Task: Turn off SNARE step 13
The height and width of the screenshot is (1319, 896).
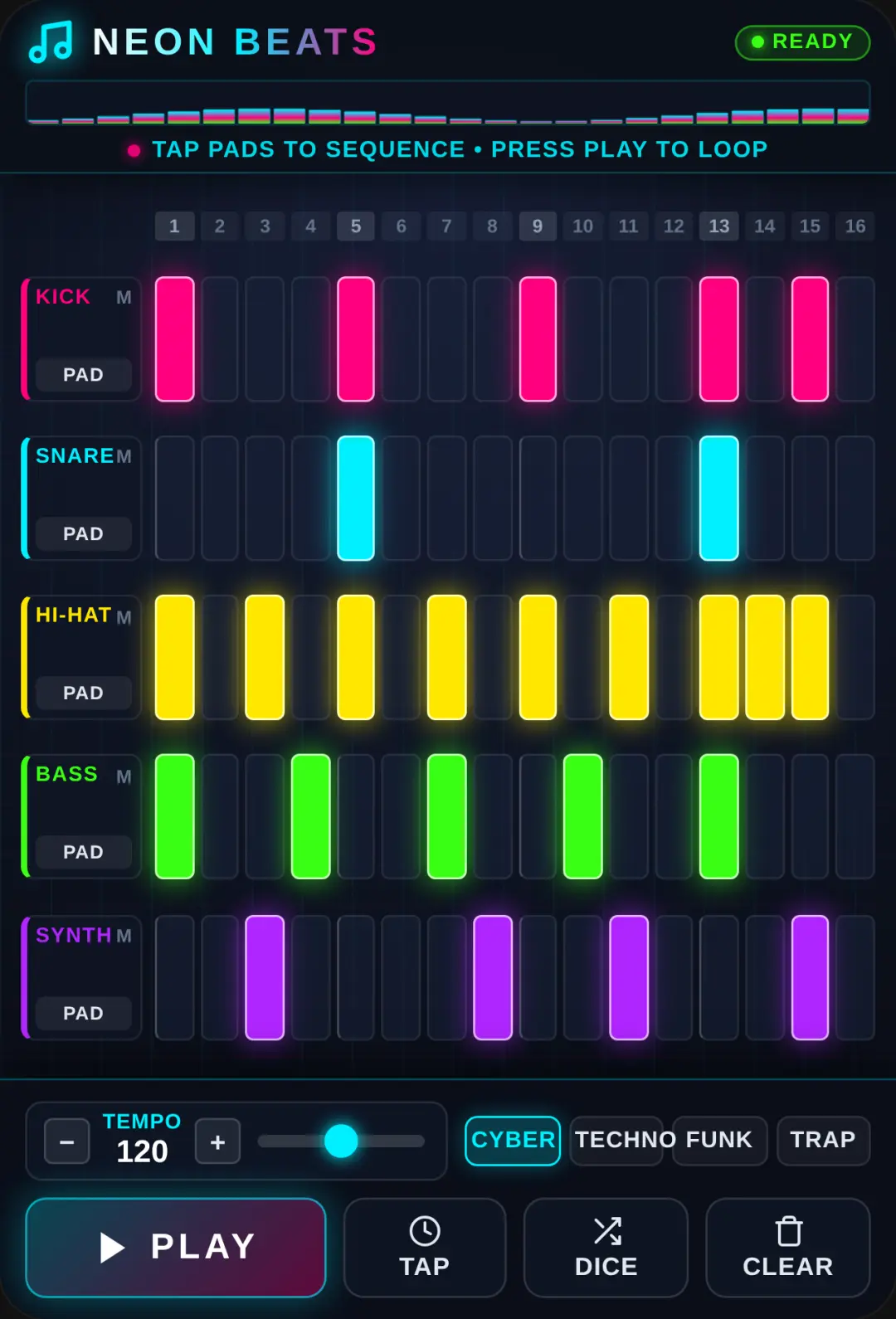Action: point(719,499)
